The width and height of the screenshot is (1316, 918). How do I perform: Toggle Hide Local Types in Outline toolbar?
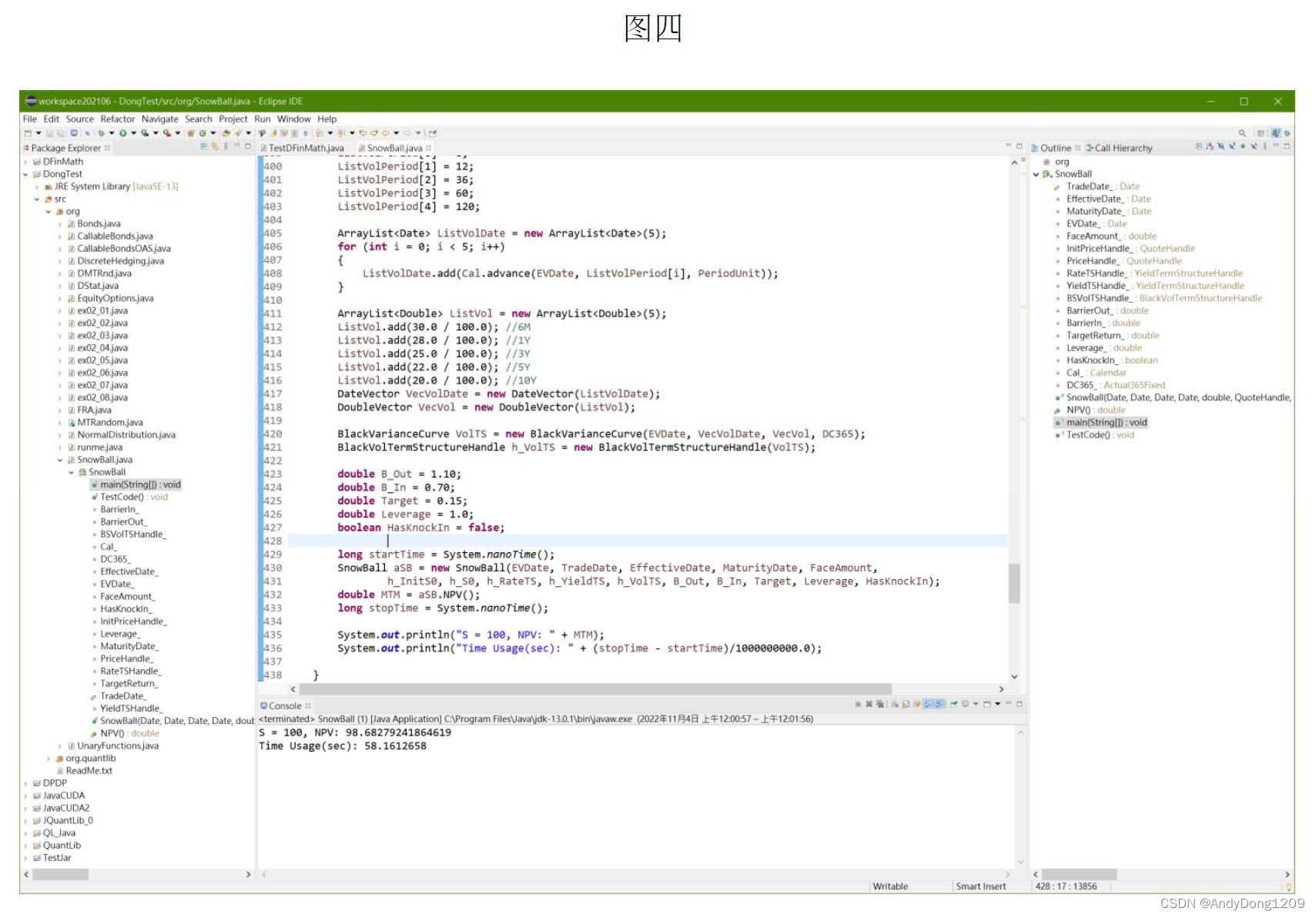pos(1254,146)
